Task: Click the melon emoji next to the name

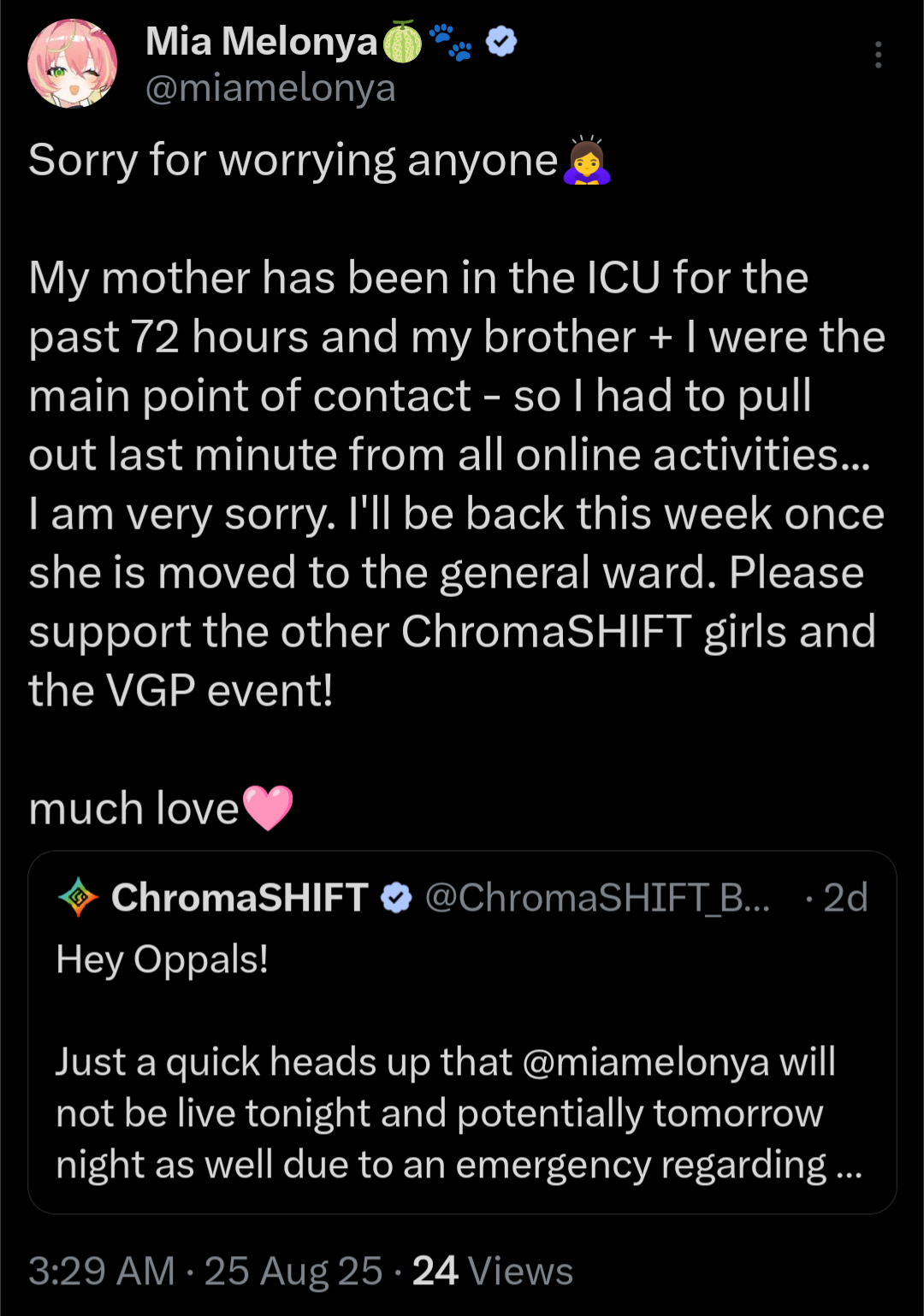Action: 401,42
